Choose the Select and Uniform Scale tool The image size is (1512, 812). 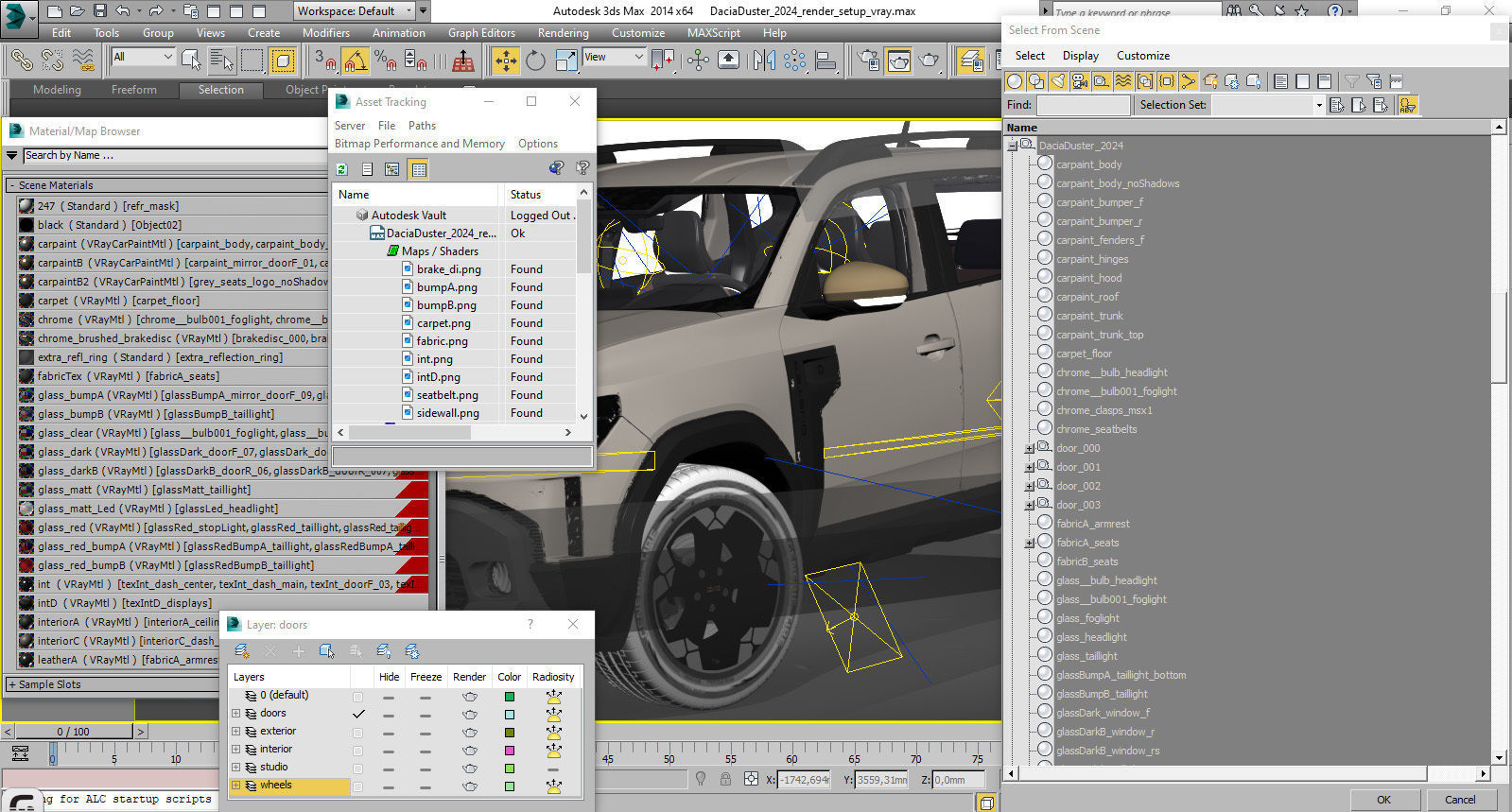pyautogui.click(x=565, y=61)
